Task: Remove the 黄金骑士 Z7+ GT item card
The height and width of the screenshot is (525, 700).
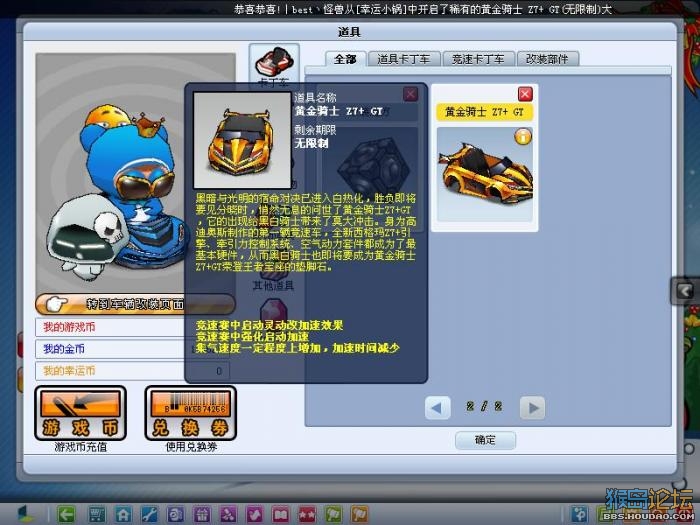Action: click(x=525, y=94)
